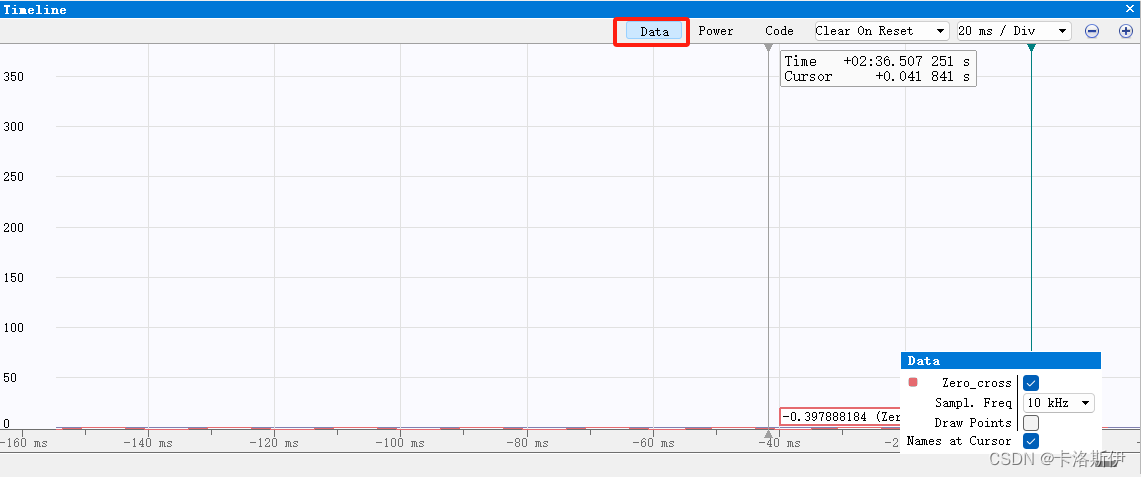Open the 20 ms / Div dropdown
The image size is (1141, 477).
pyautogui.click(x=1014, y=31)
